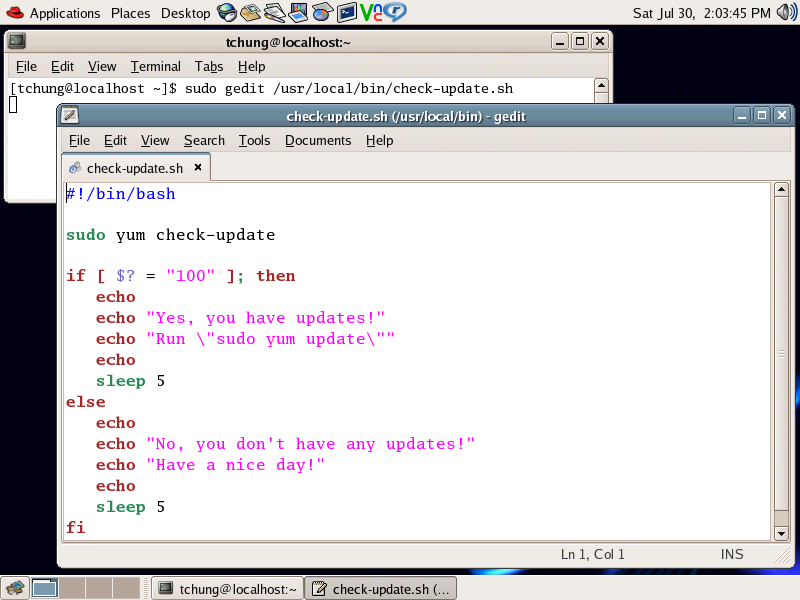
Task: Click the "else" keyword line
Action: pos(86,402)
